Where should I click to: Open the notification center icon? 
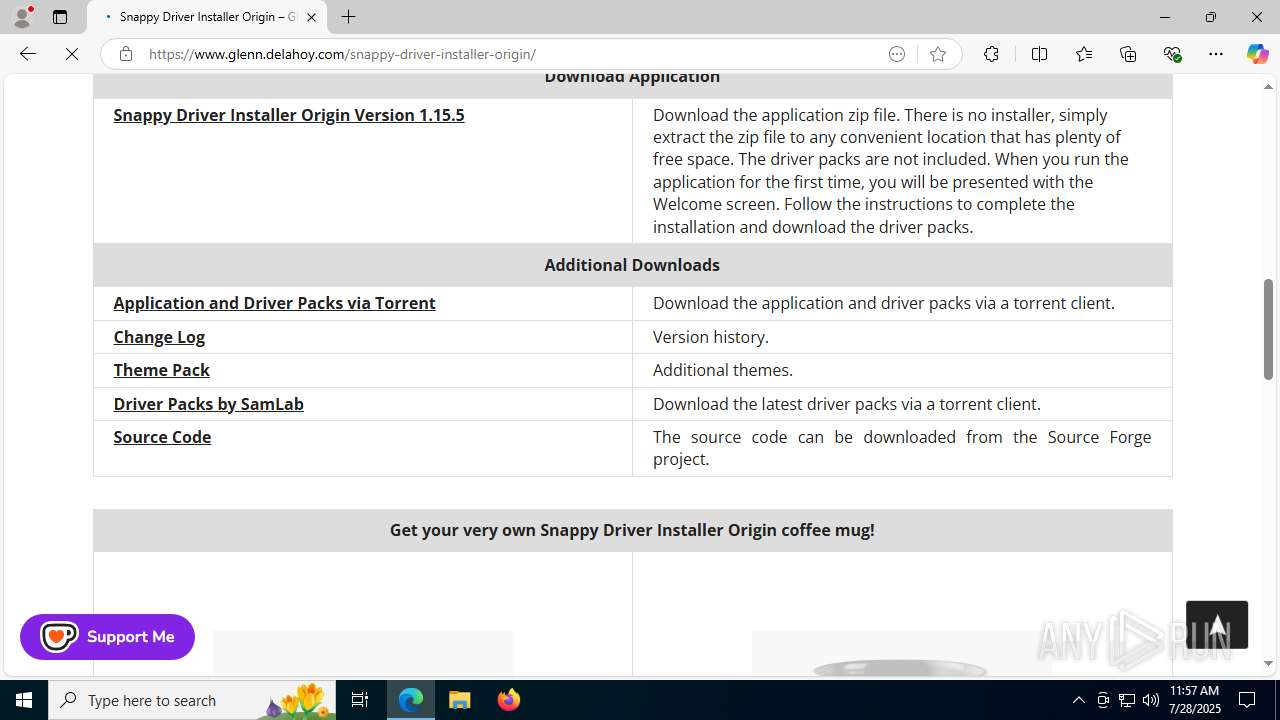point(1248,700)
